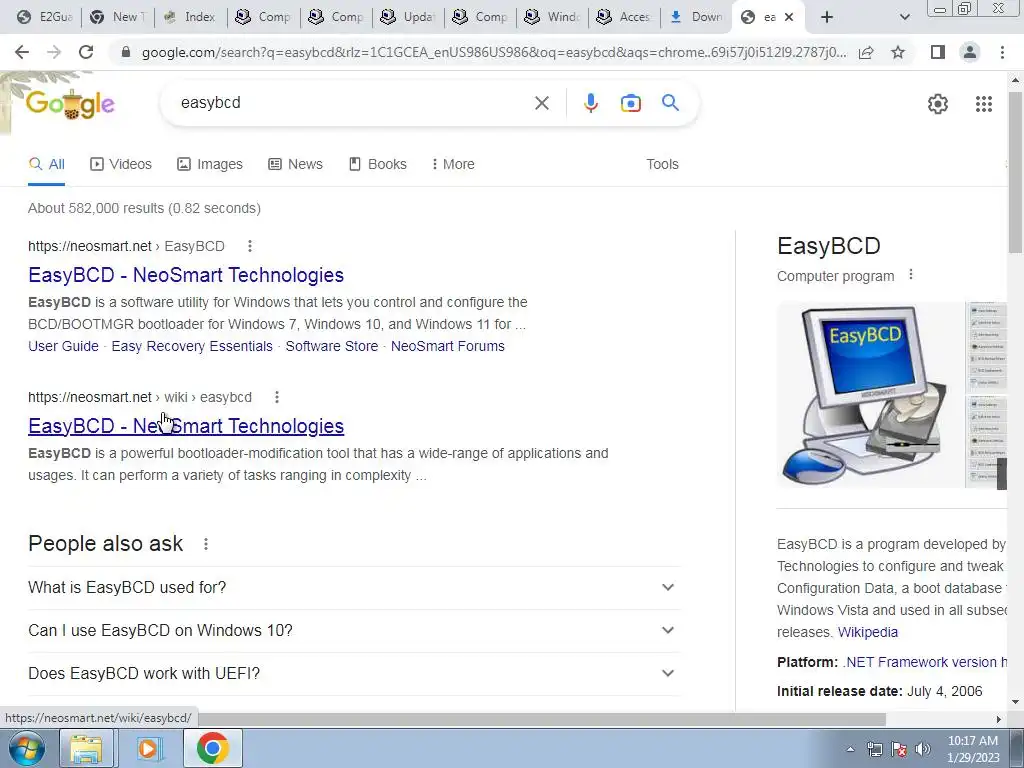The height and width of the screenshot is (768, 1024).
Task: Show hidden tray icons arrow
Action: tap(850, 749)
